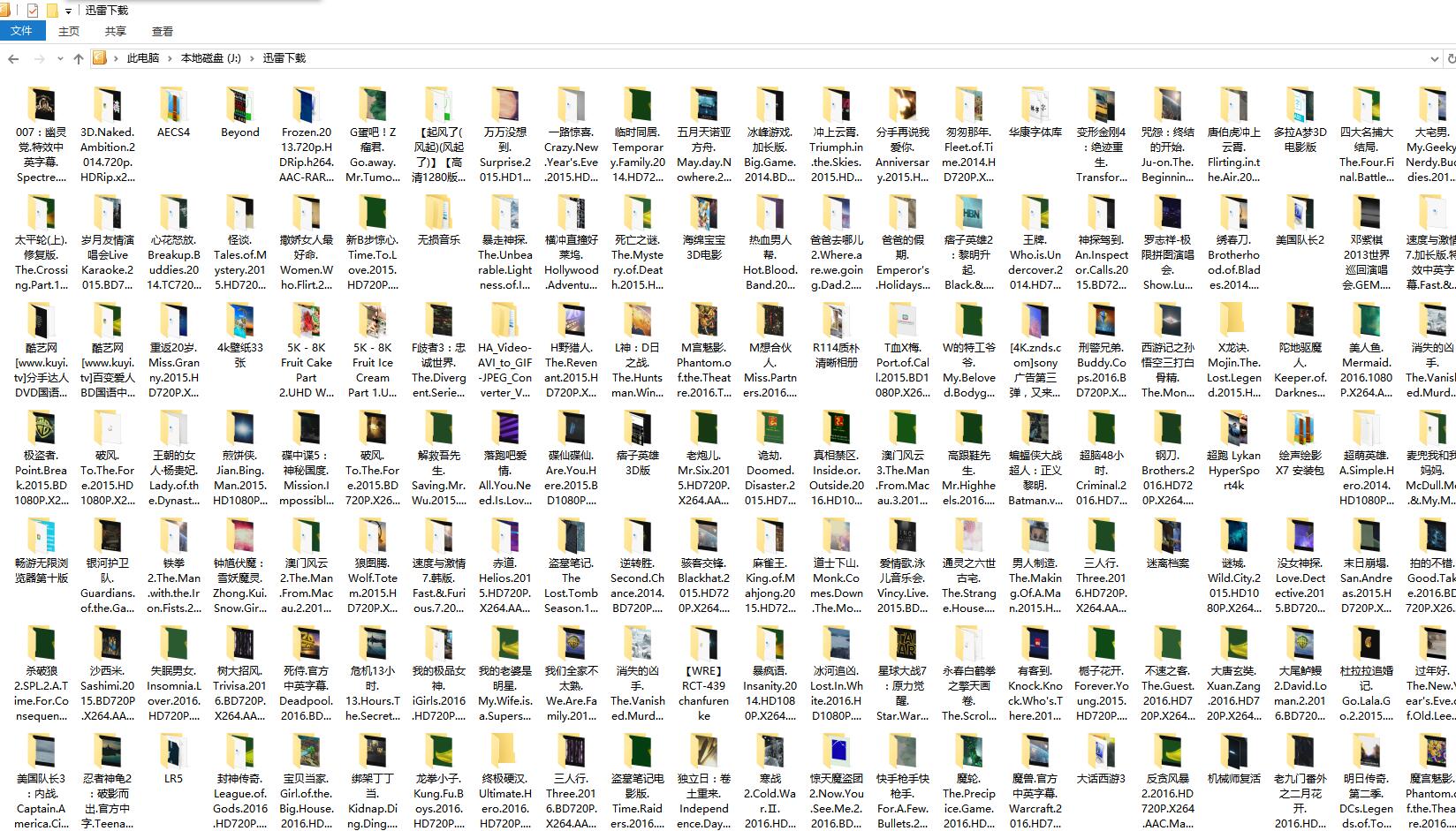Select the 5K - 8K Fruit Cake folder
This screenshot has height=831, width=1456.
[306, 351]
